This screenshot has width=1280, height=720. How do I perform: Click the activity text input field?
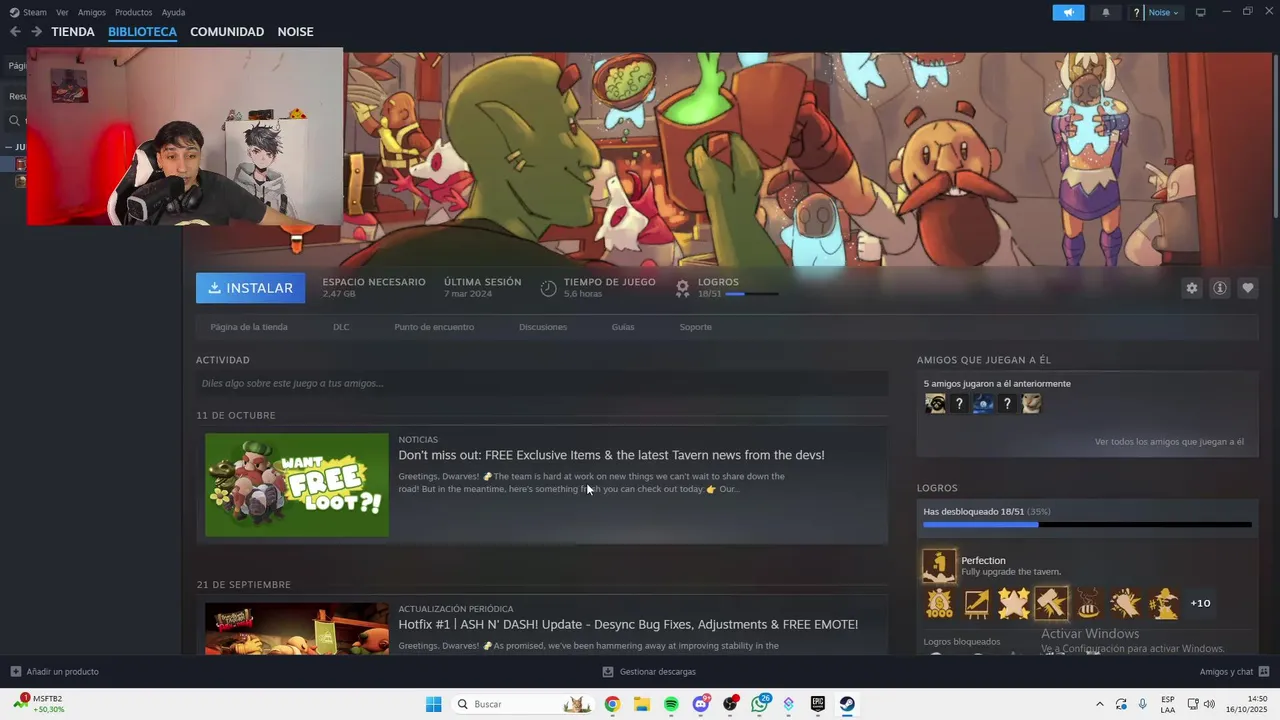(542, 383)
